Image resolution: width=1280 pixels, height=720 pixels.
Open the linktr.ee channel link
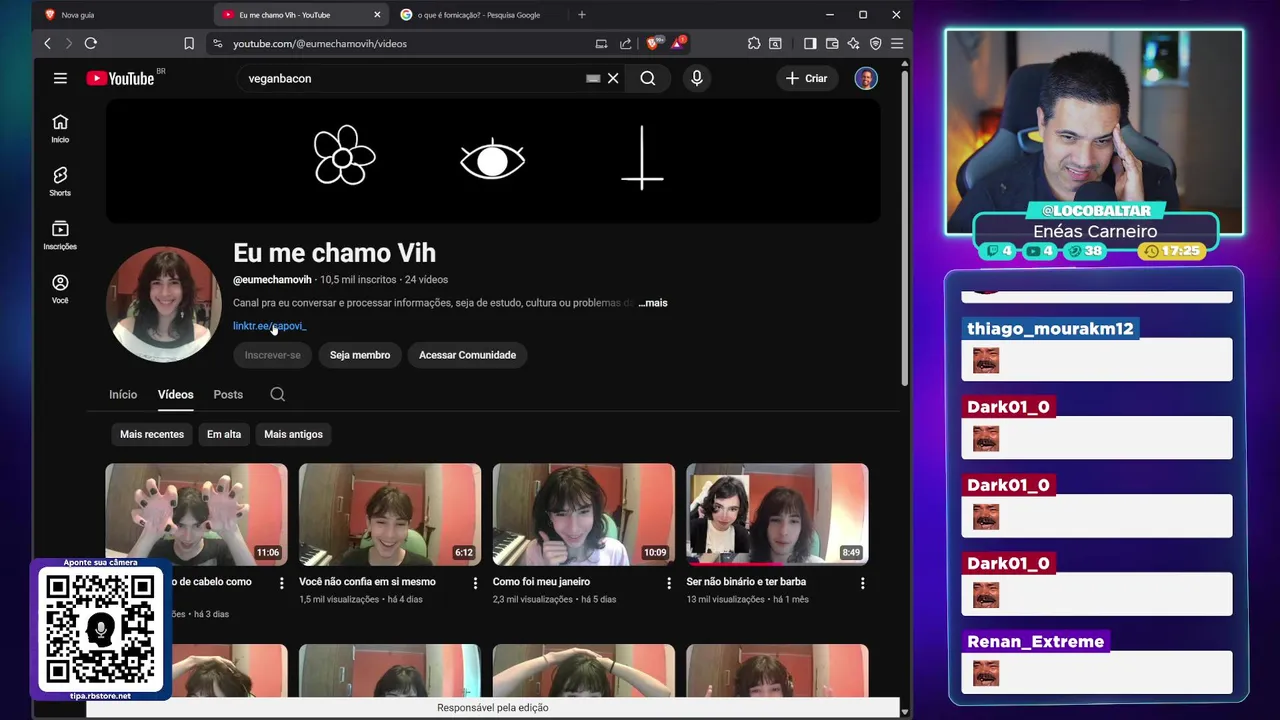(x=270, y=326)
